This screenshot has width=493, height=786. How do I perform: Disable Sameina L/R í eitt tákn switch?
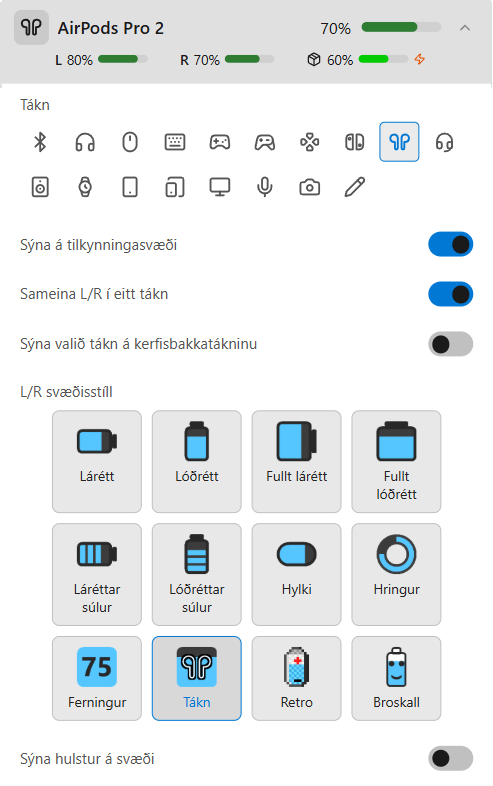pos(450,294)
